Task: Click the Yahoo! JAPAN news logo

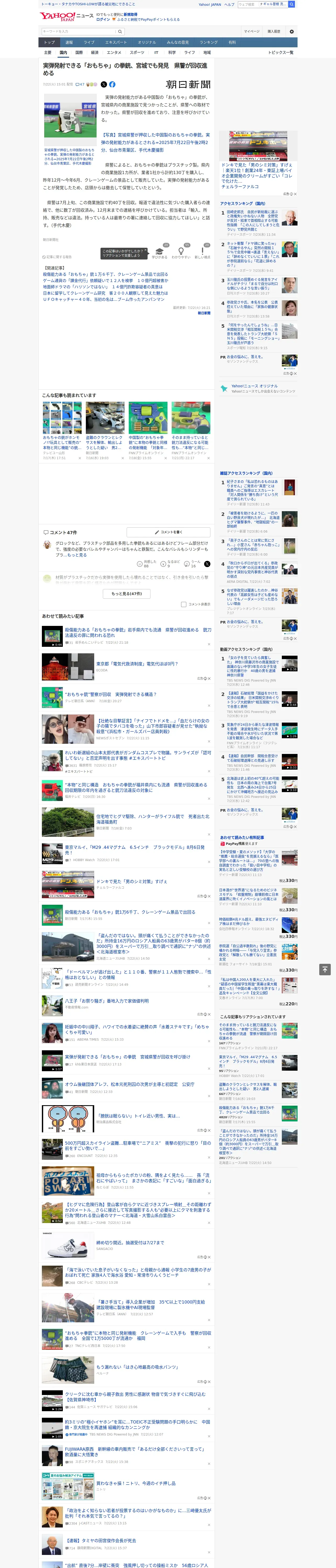Action: click(x=66, y=16)
